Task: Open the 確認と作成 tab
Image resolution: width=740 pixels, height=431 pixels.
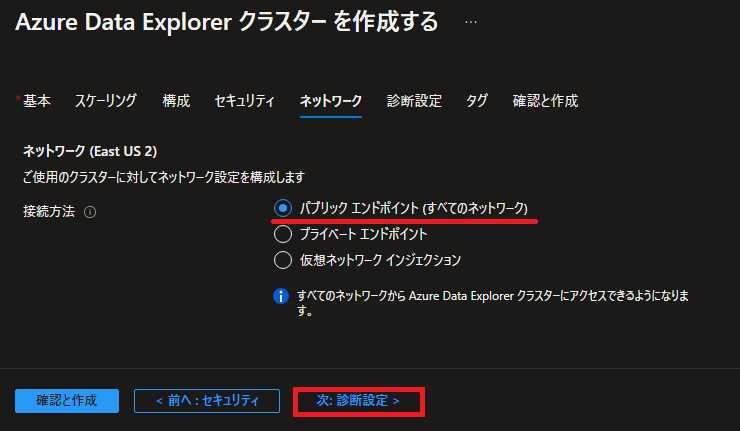Action: [545, 101]
